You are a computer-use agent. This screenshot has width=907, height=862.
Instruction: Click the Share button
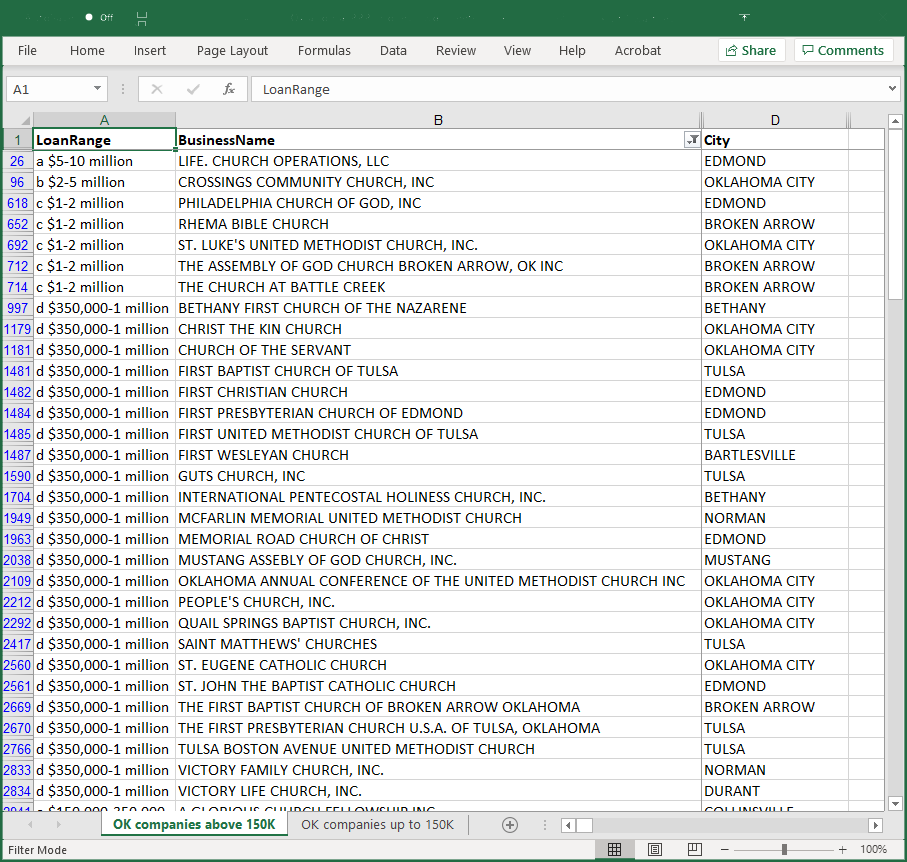(751, 50)
